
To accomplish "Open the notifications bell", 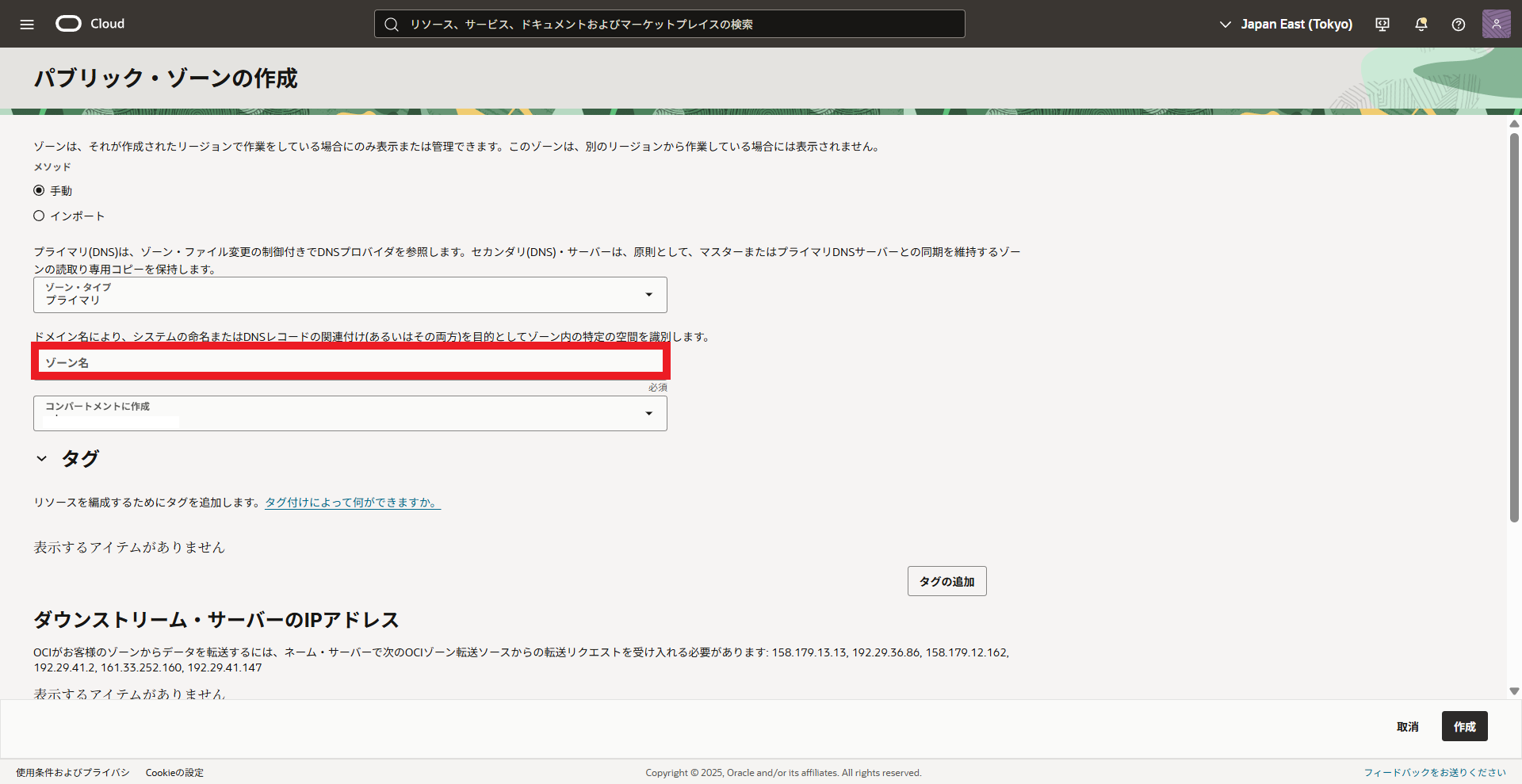I will (x=1421, y=25).
